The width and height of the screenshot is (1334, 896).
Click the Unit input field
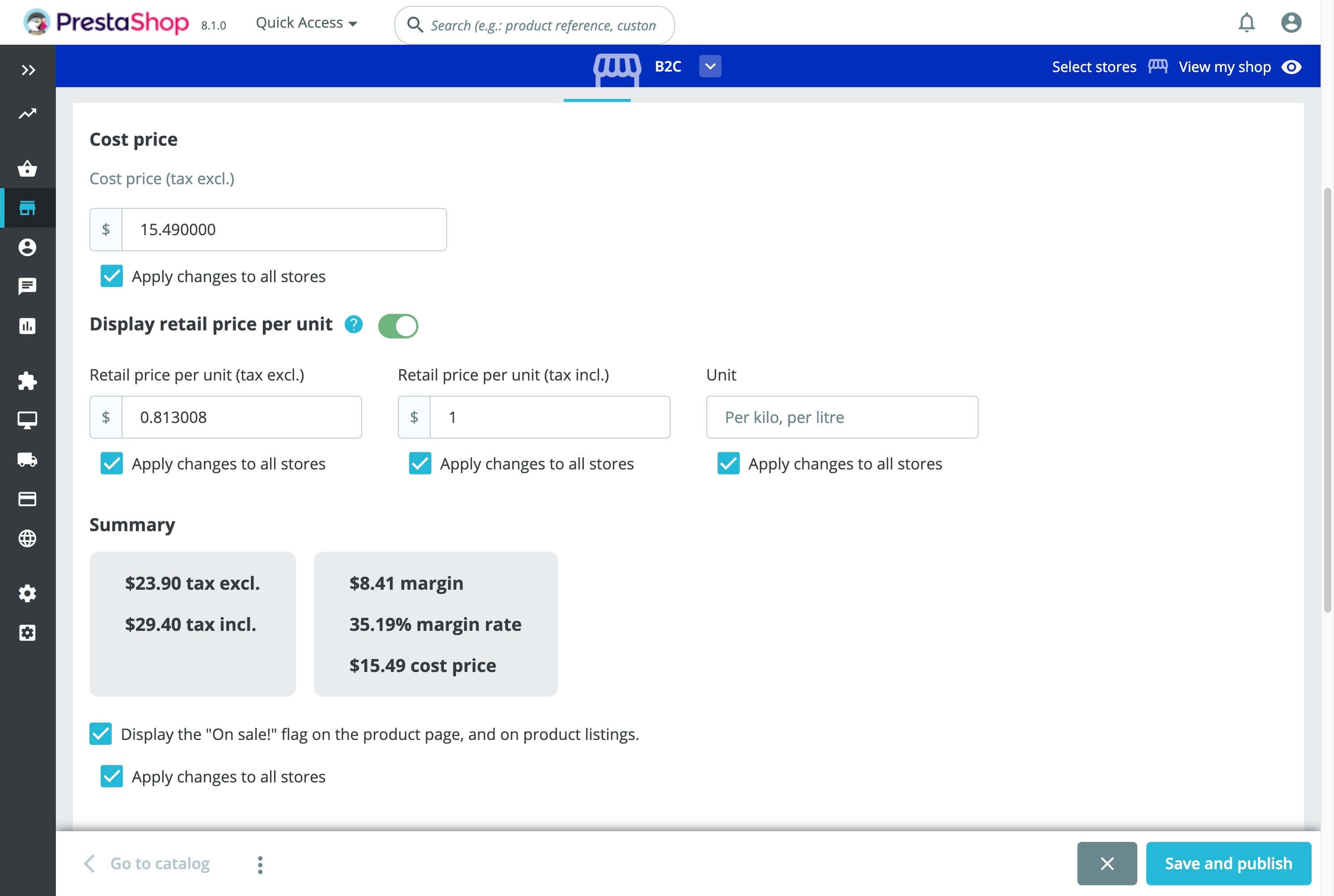point(842,417)
